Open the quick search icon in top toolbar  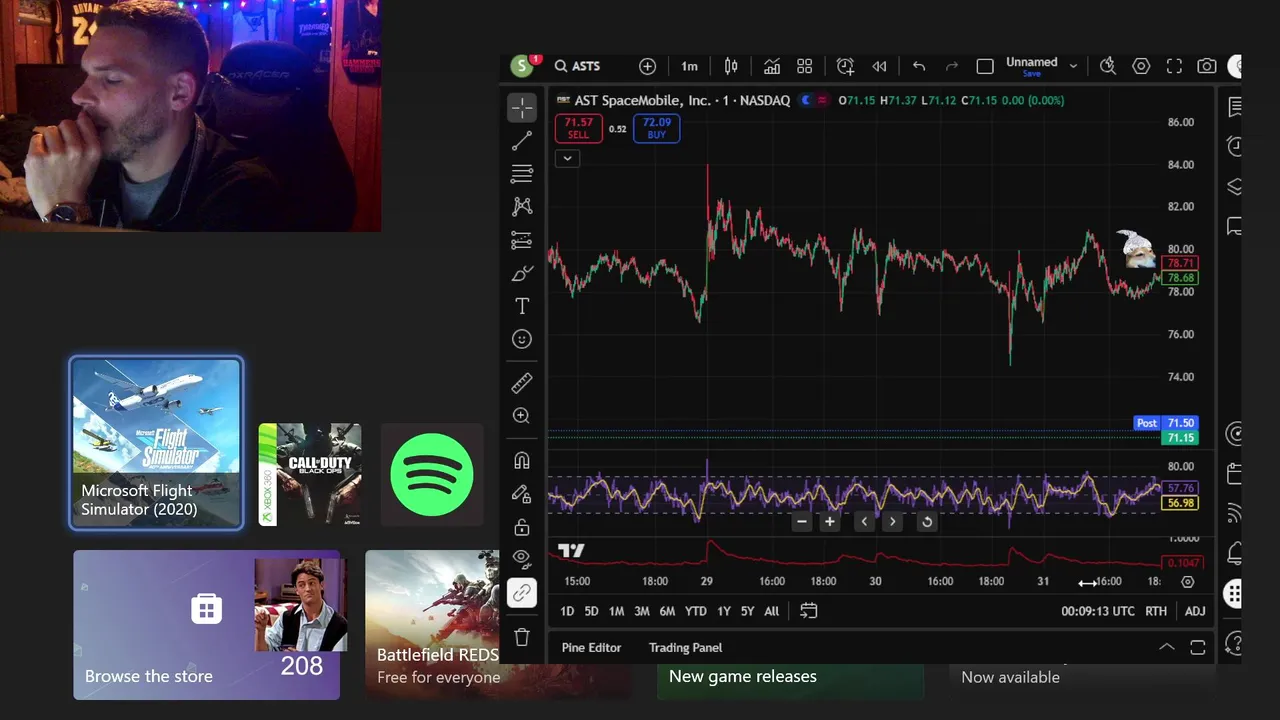[1108, 66]
